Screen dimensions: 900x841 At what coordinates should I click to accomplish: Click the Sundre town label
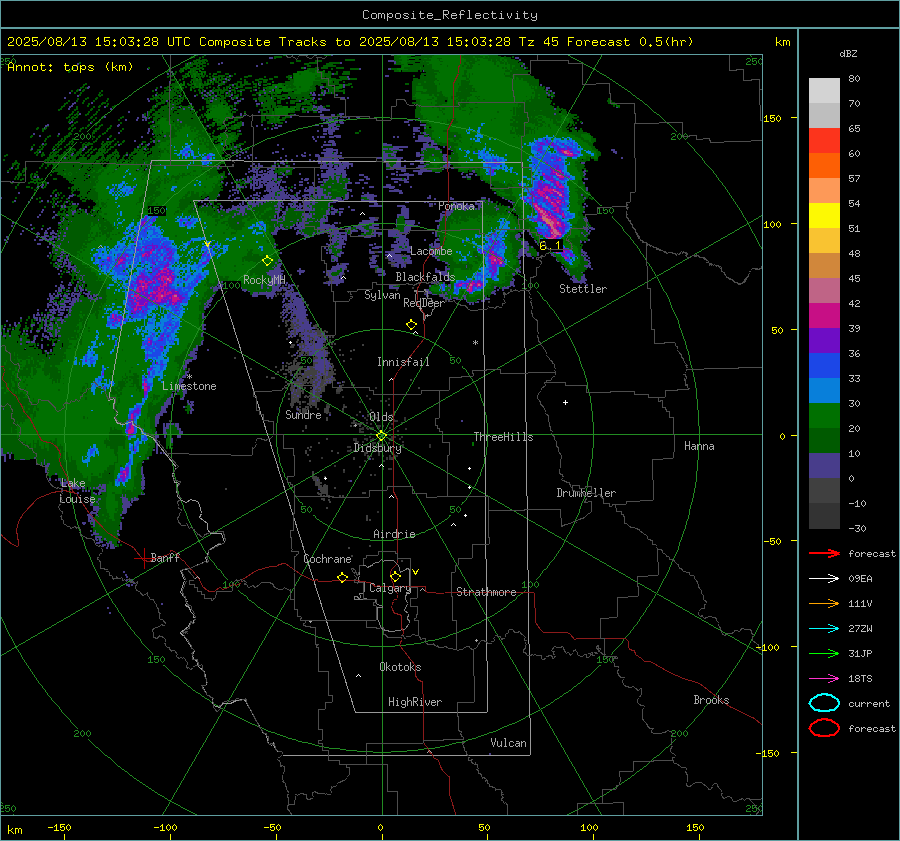[303, 414]
